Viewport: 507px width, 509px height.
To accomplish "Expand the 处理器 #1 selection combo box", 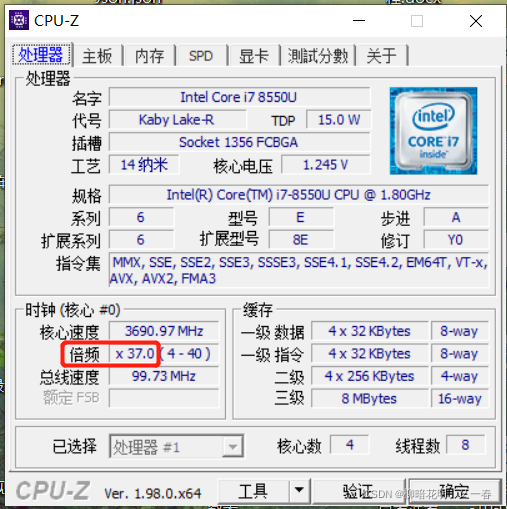I will coord(176,446).
